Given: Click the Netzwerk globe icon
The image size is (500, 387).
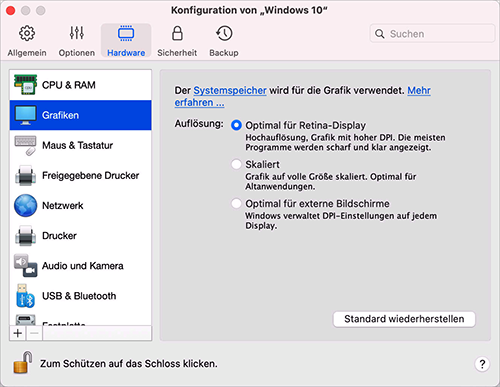Looking at the screenshot, I should coord(25,205).
